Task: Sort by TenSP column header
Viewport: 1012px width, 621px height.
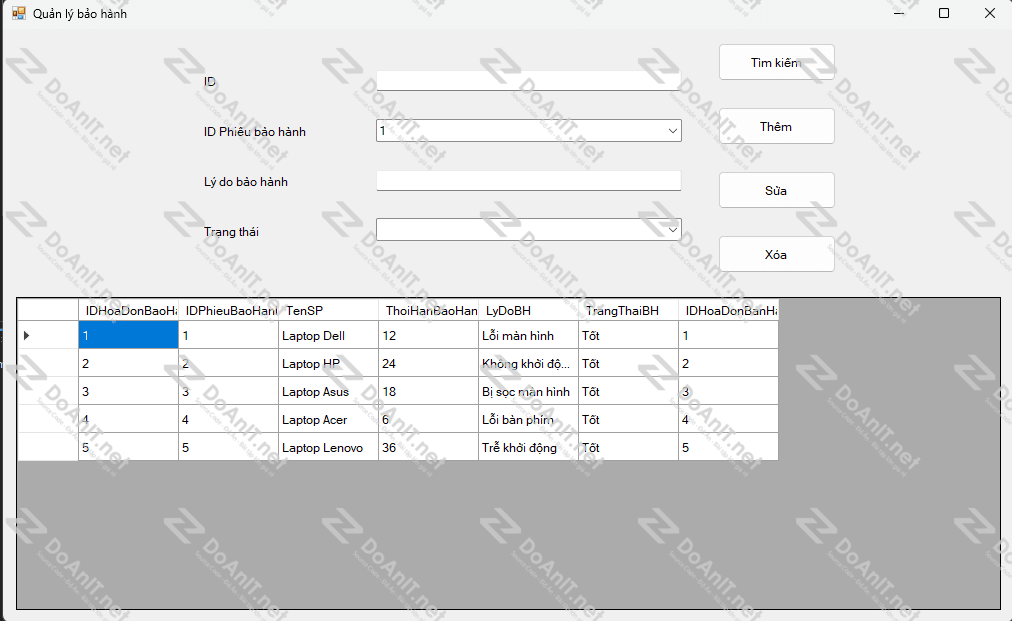Action: coord(328,311)
